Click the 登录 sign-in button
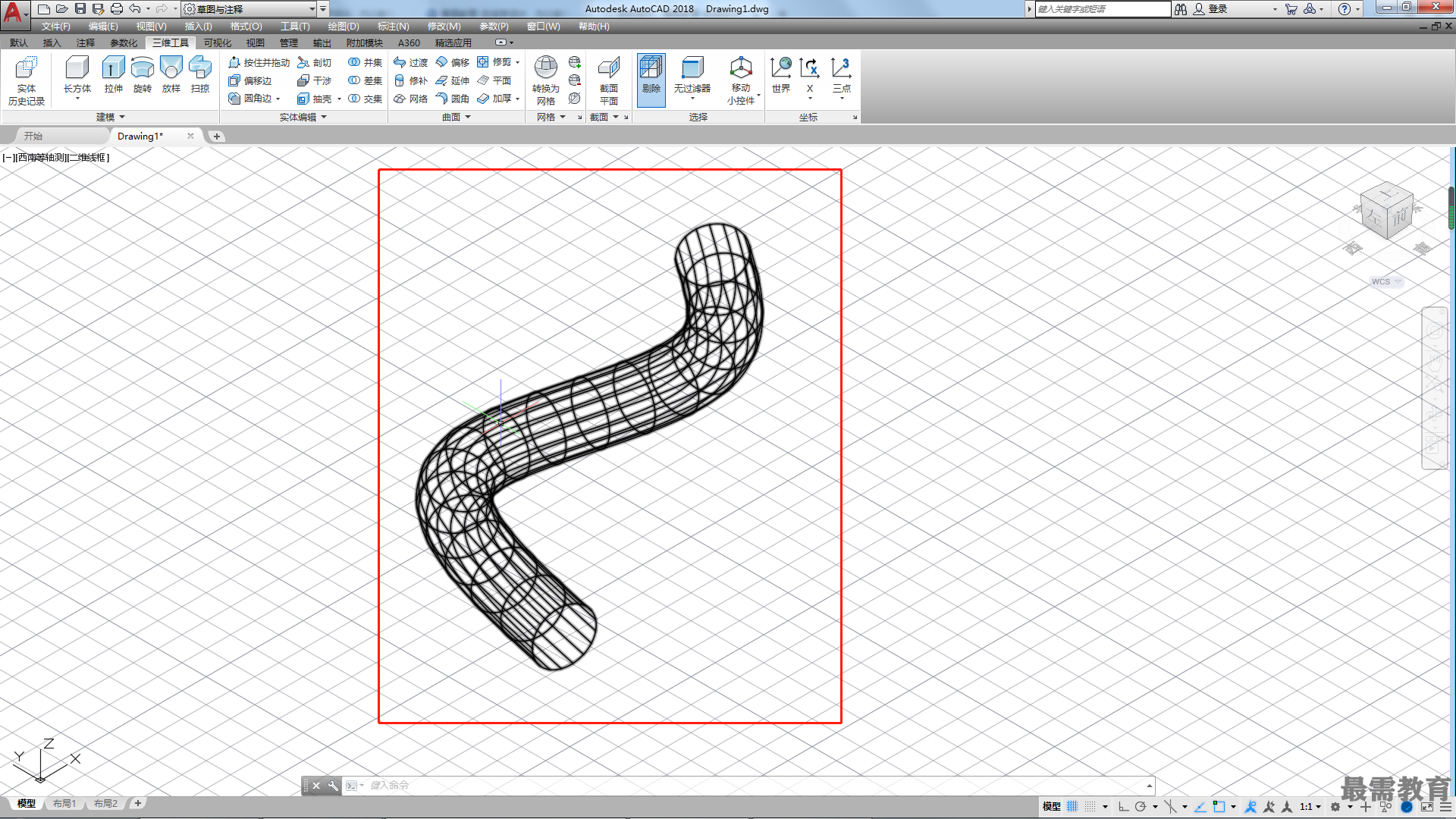Image resolution: width=1456 pixels, height=819 pixels. pos(1210,9)
